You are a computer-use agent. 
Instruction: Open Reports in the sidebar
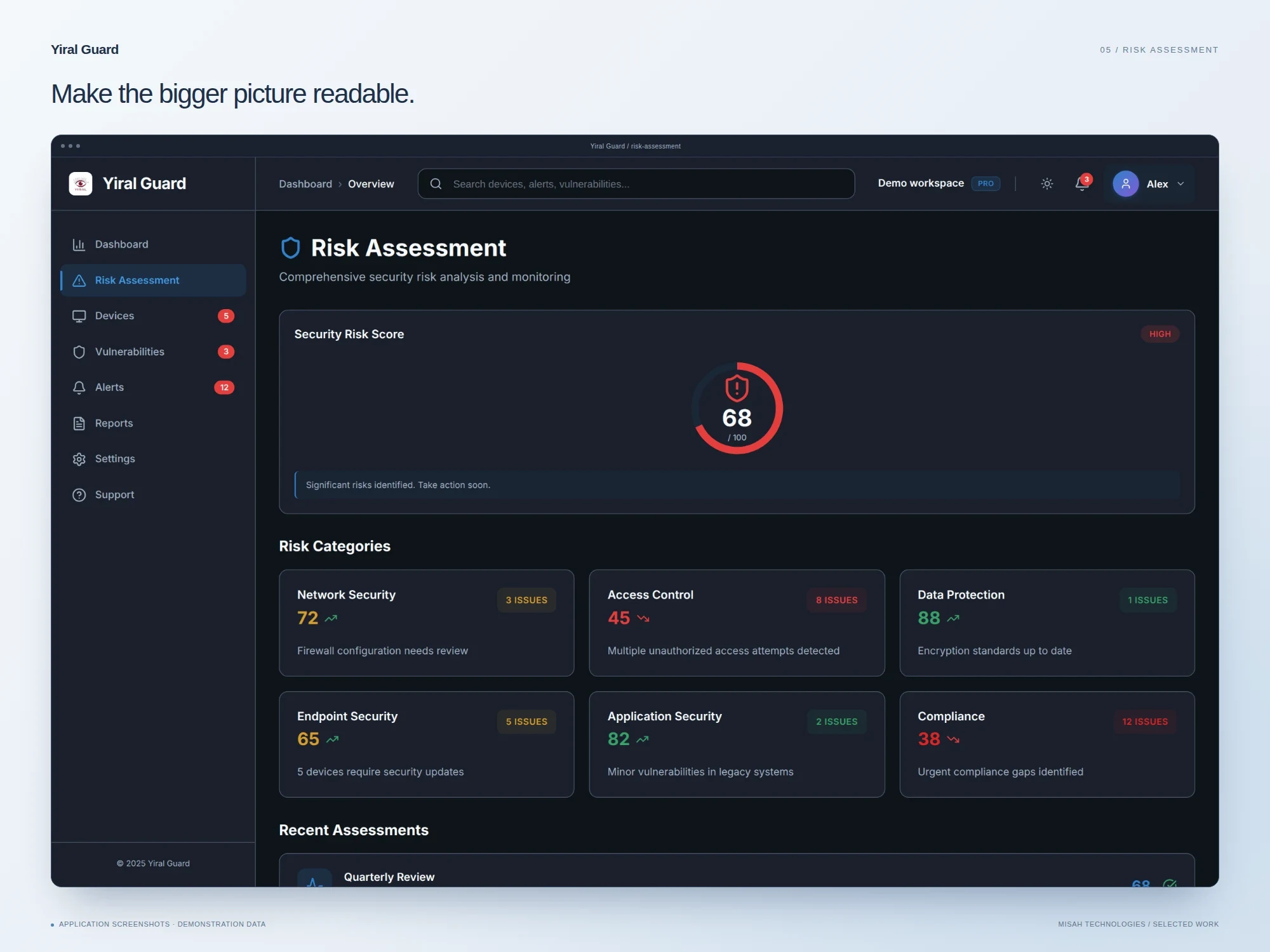(x=153, y=423)
